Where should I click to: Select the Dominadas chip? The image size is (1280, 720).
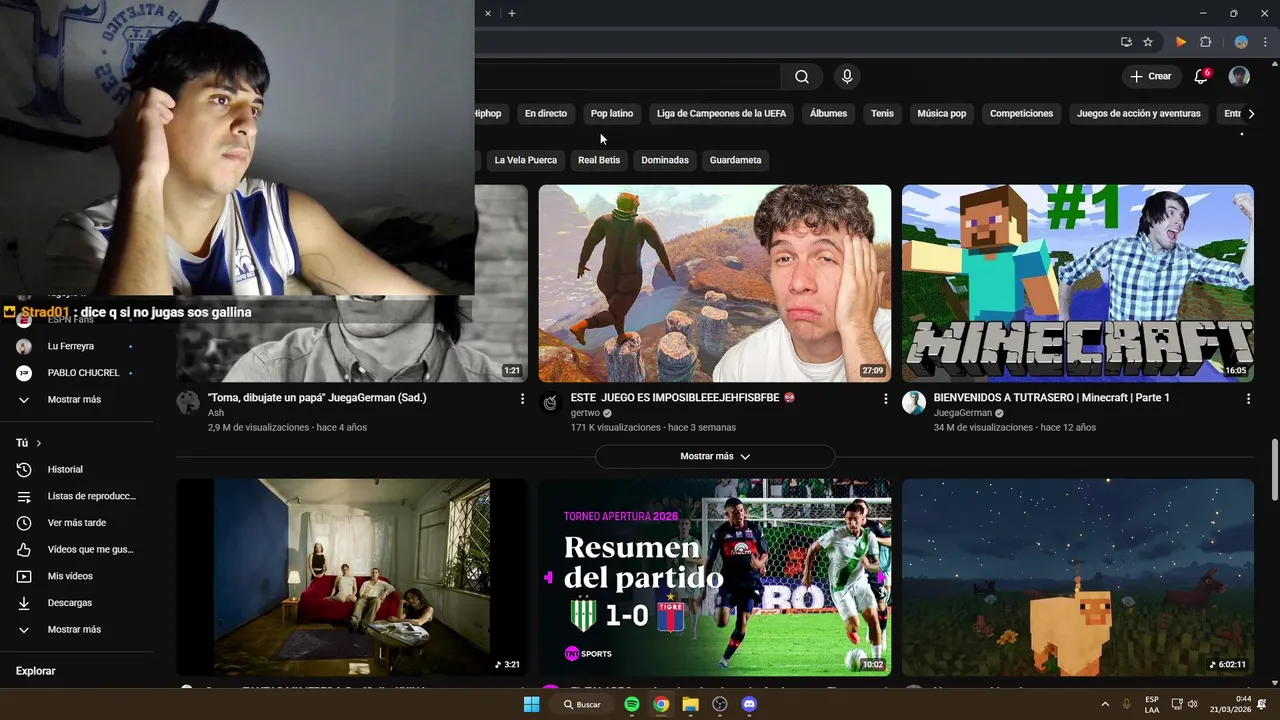[x=665, y=160]
